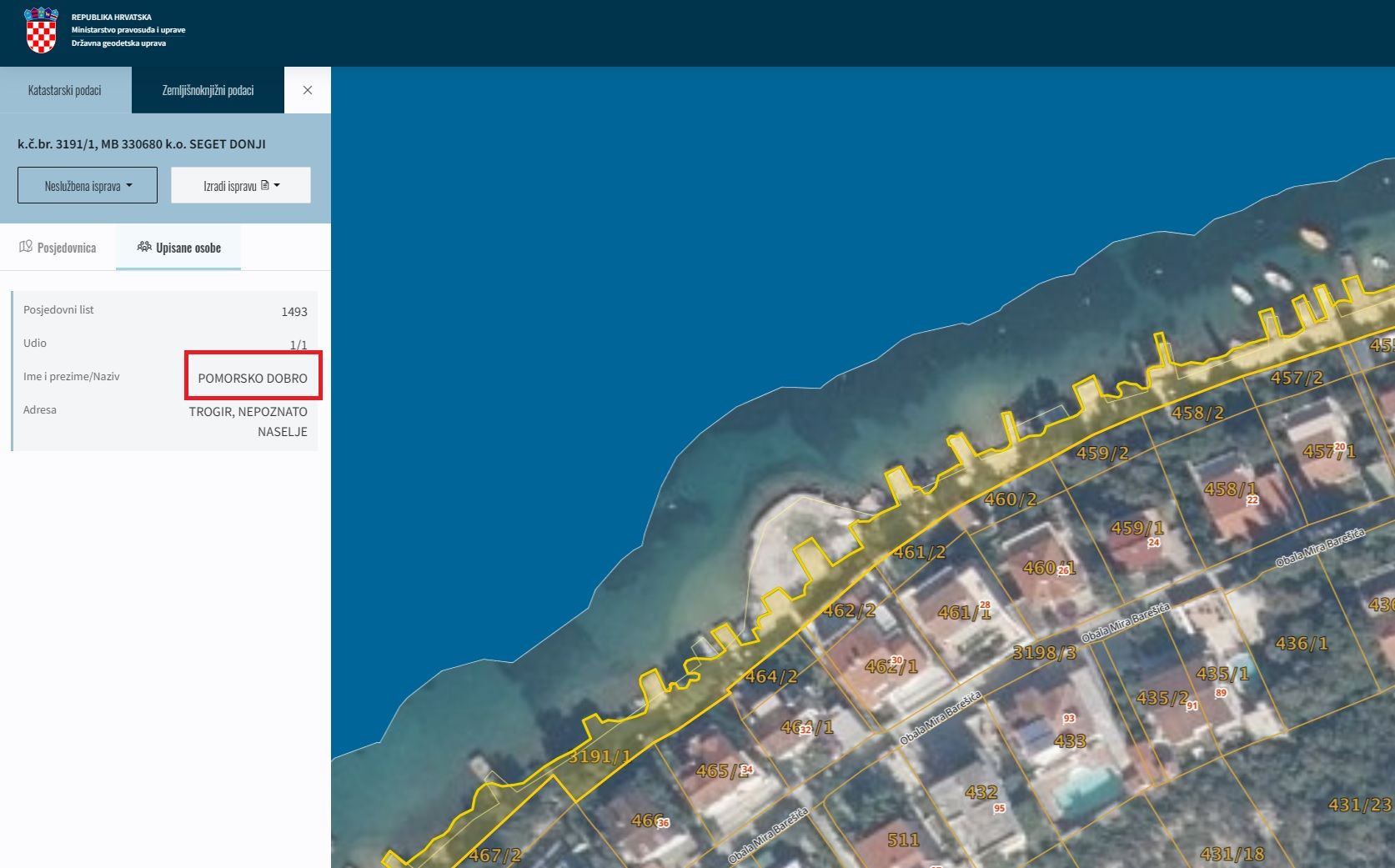Switch to the Katastarski podaci tab
1395x868 pixels.
click(x=65, y=90)
